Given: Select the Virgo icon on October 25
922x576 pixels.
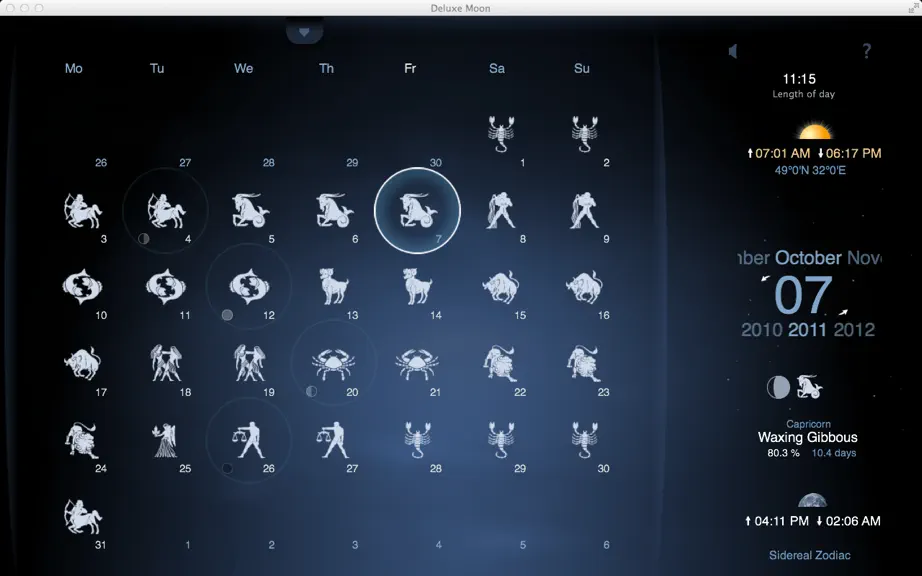Looking at the screenshot, I should pyautogui.click(x=166, y=440).
